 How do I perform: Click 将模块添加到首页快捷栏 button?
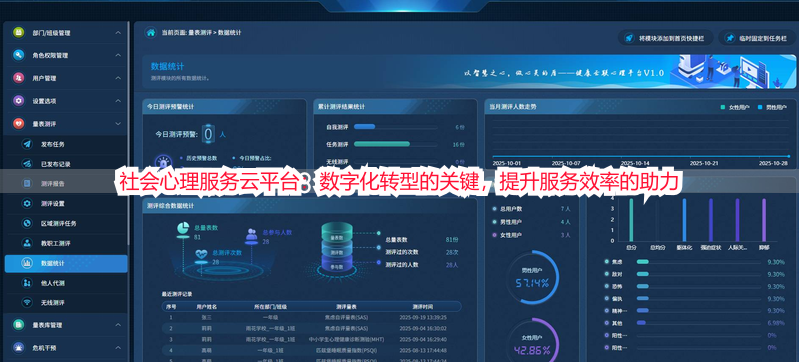click(665, 38)
